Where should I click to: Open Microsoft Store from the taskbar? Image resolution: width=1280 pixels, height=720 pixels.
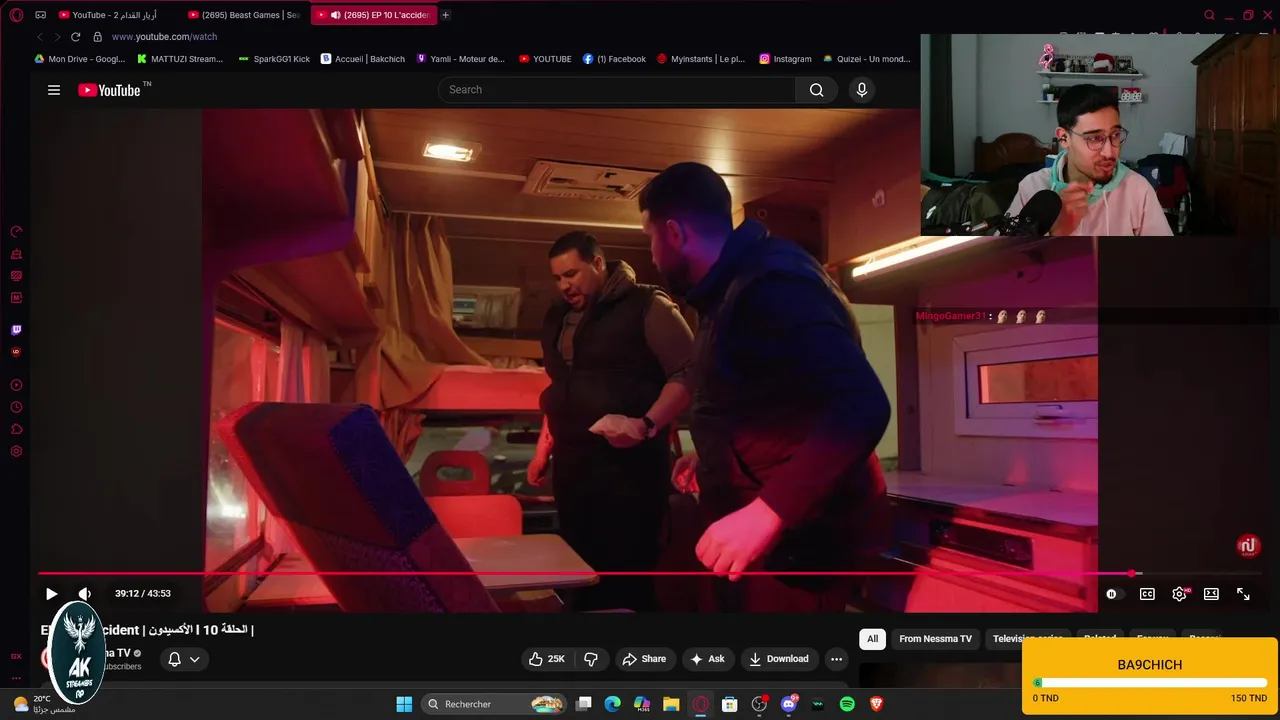pos(730,704)
